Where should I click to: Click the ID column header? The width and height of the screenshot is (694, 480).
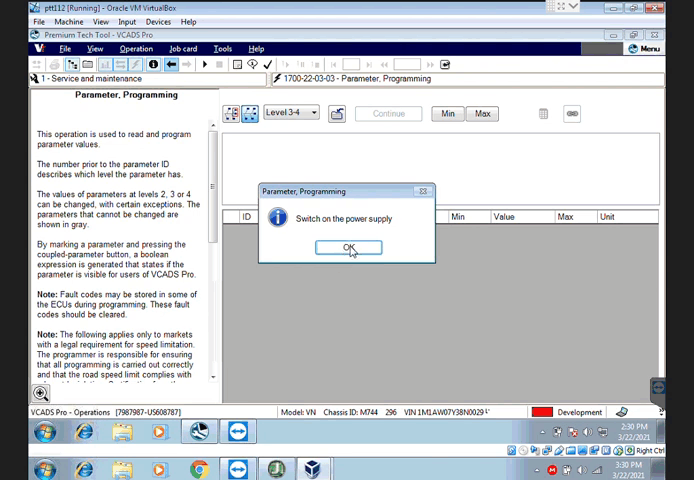[247, 217]
